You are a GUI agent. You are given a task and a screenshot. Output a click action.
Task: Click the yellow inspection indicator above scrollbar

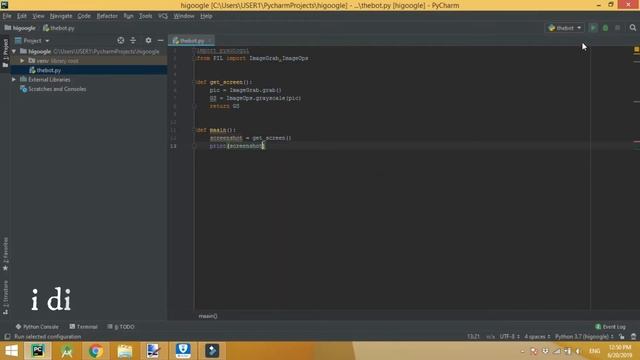[636, 49]
